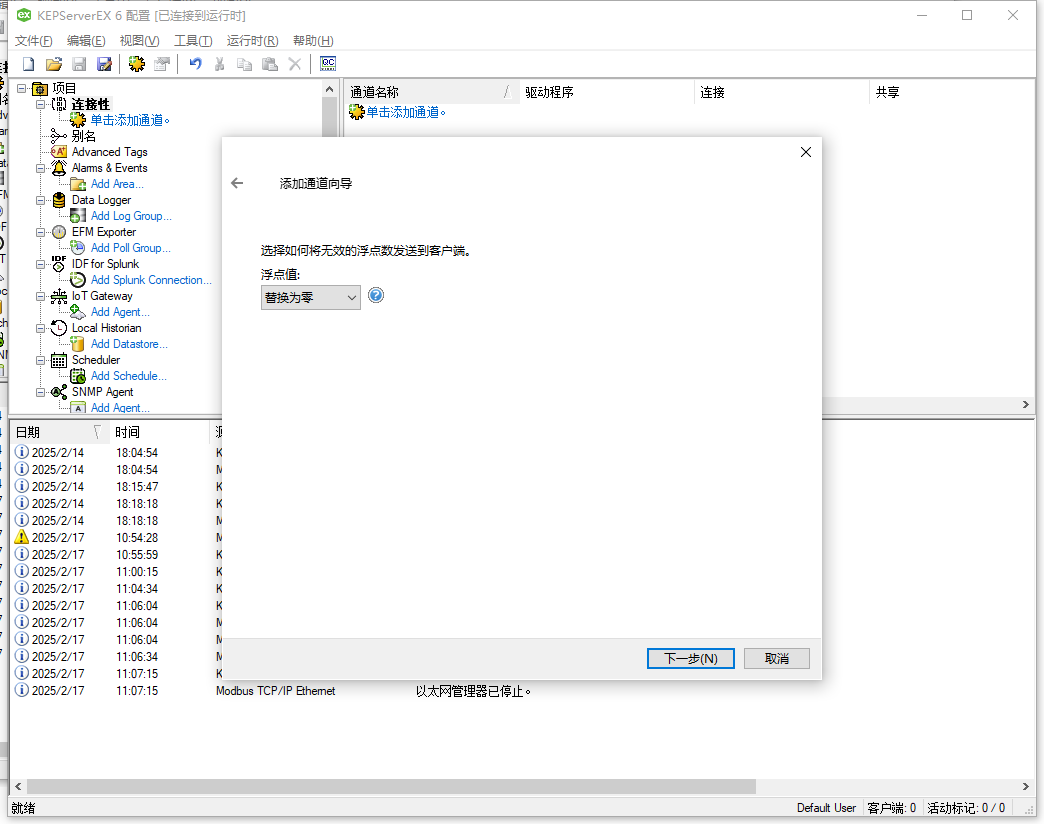Collapse the 连接性 tree node
Screen dimensions: 1044x824
point(41,104)
